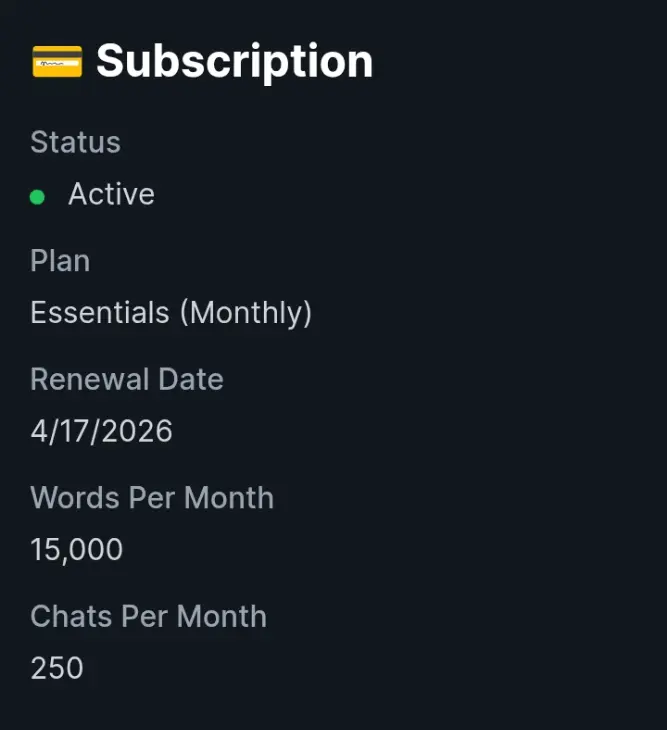Click the Plan label

point(60,261)
